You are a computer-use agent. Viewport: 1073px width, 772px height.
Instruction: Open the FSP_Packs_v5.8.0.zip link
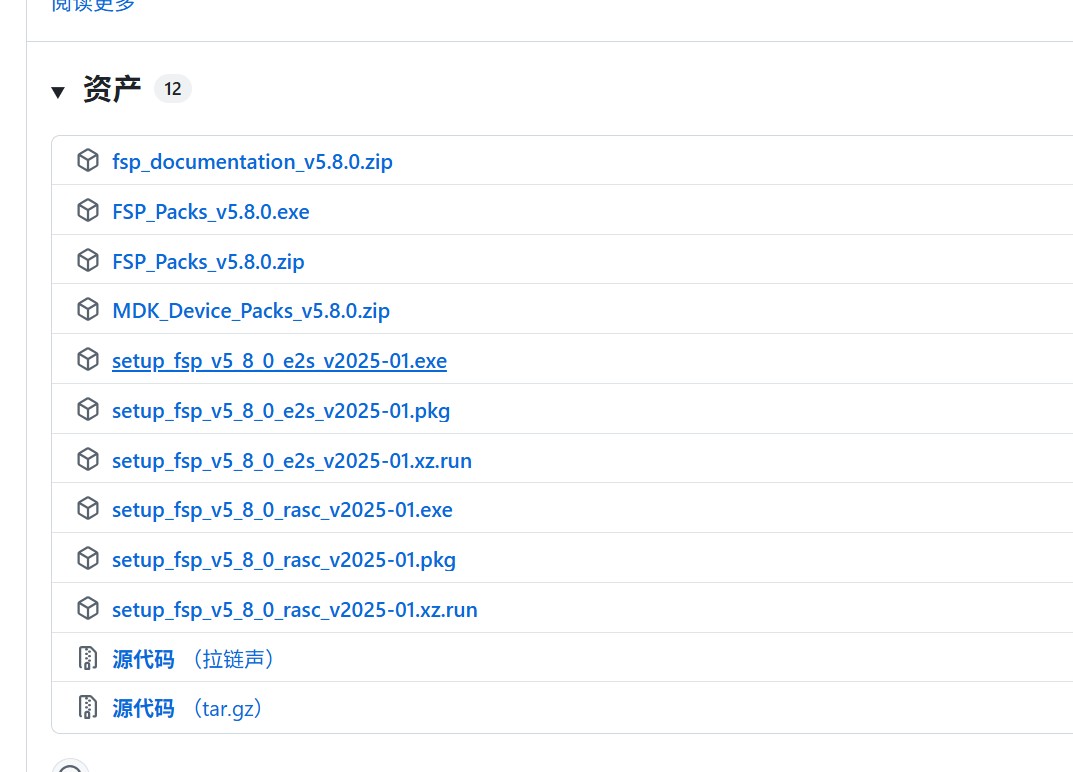[x=208, y=261]
